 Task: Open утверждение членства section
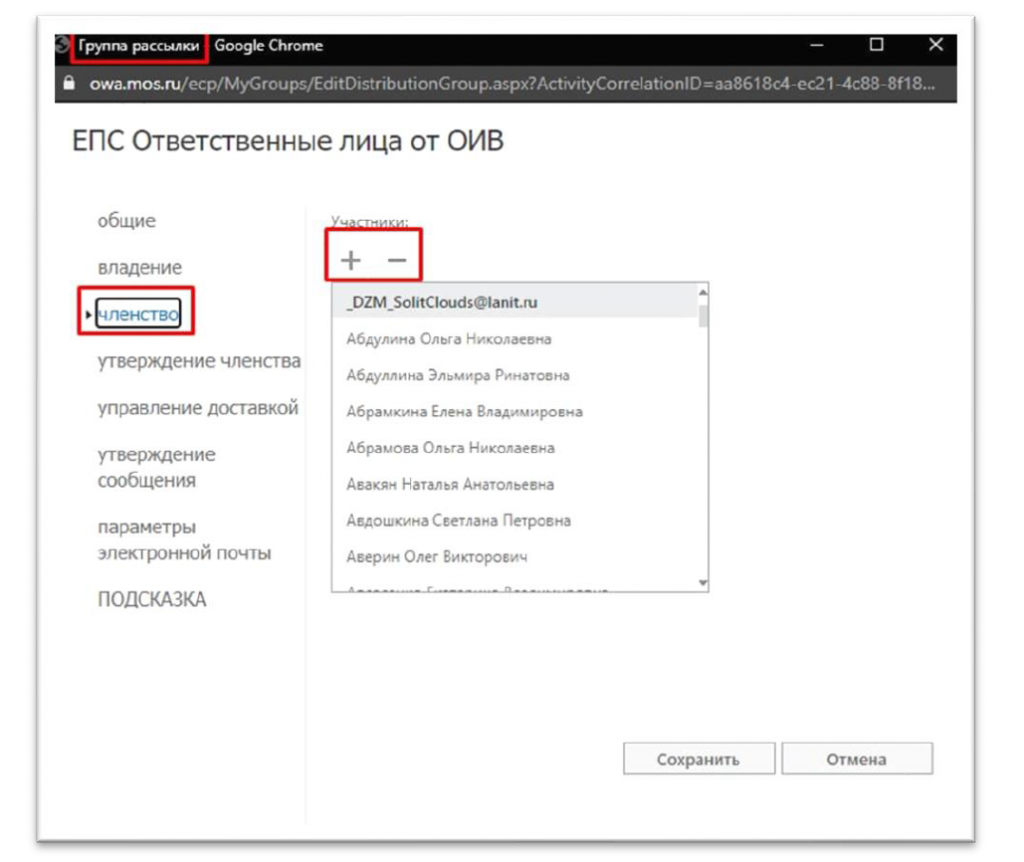(x=198, y=361)
